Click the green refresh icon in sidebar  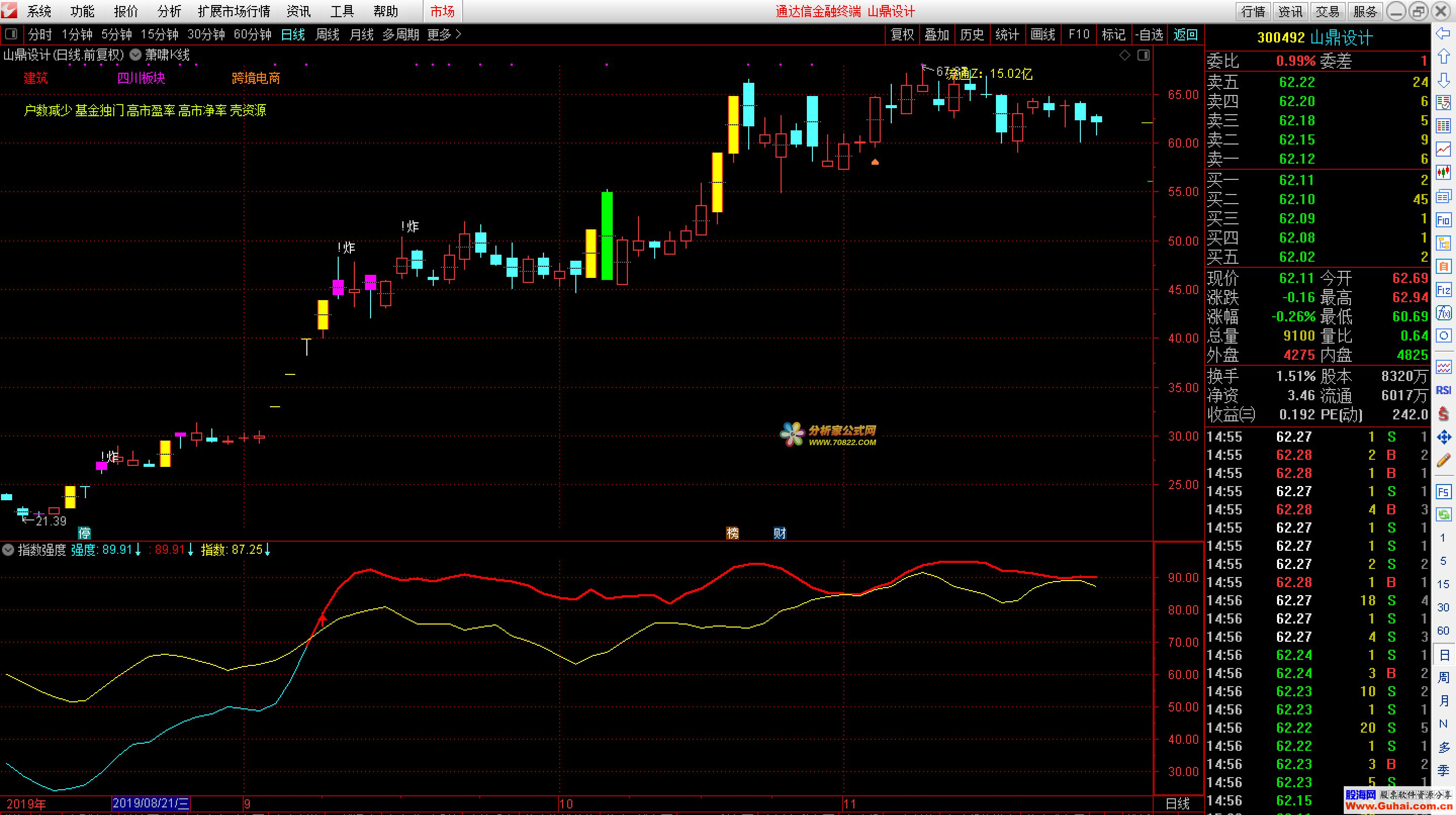click(1443, 514)
